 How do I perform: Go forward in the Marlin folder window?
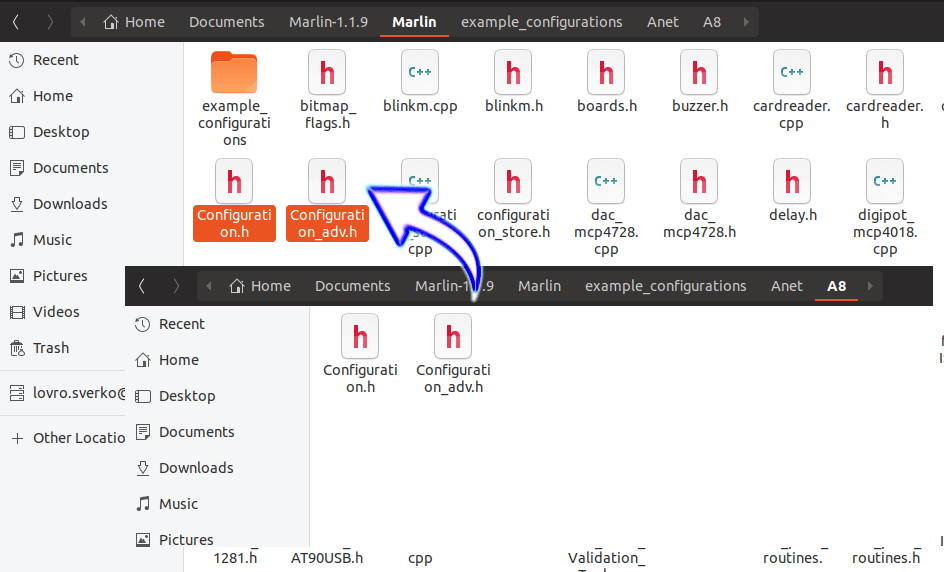click(x=50, y=22)
